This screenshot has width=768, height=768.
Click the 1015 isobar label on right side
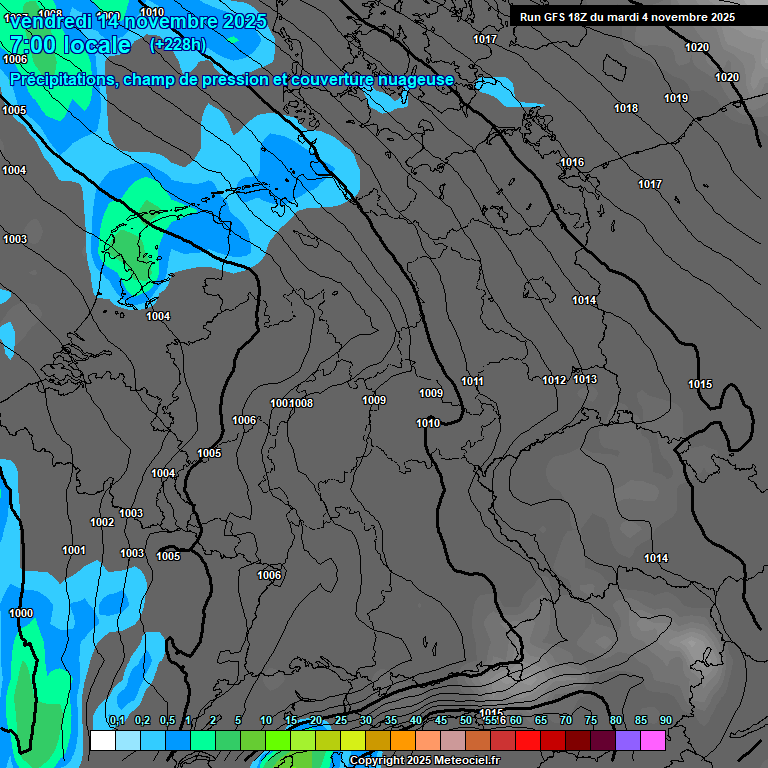700,385
